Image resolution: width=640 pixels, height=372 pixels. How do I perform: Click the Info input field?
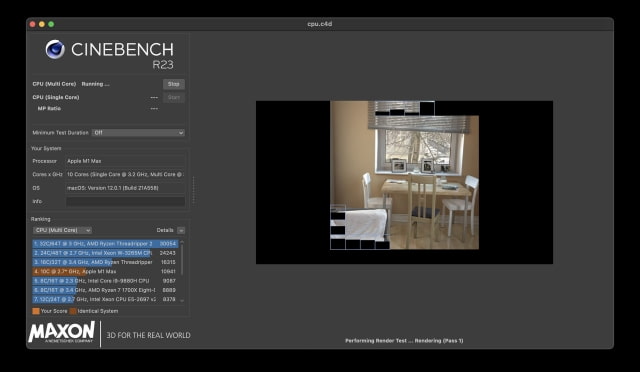(125, 201)
